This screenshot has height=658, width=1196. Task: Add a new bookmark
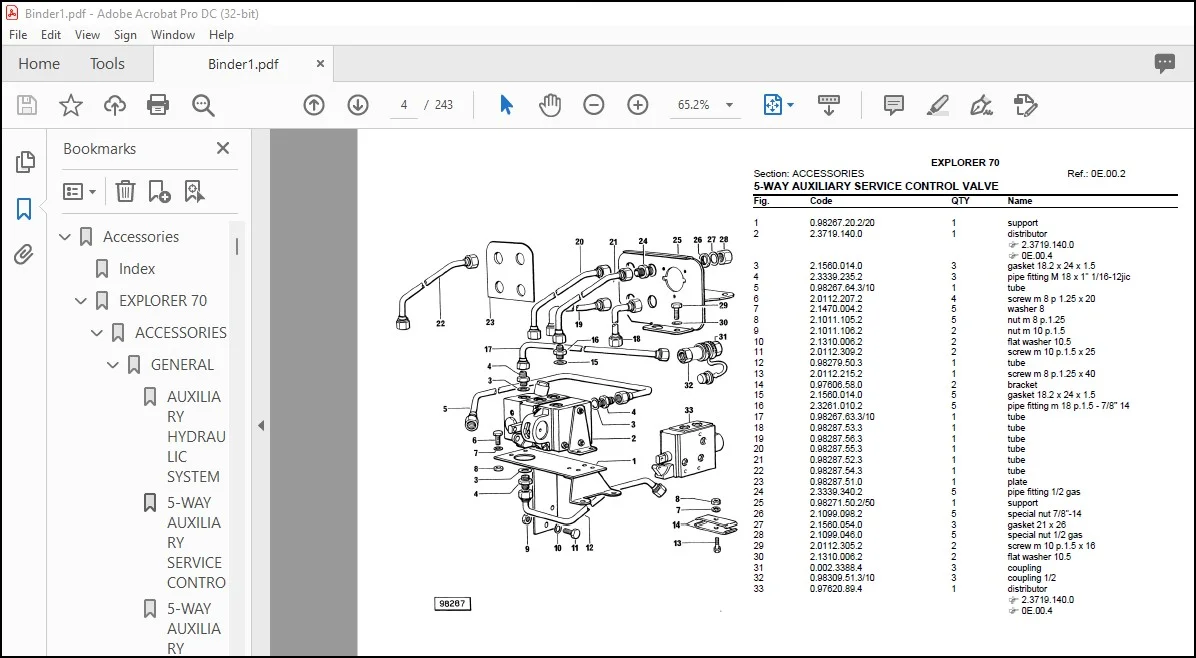pos(159,191)
